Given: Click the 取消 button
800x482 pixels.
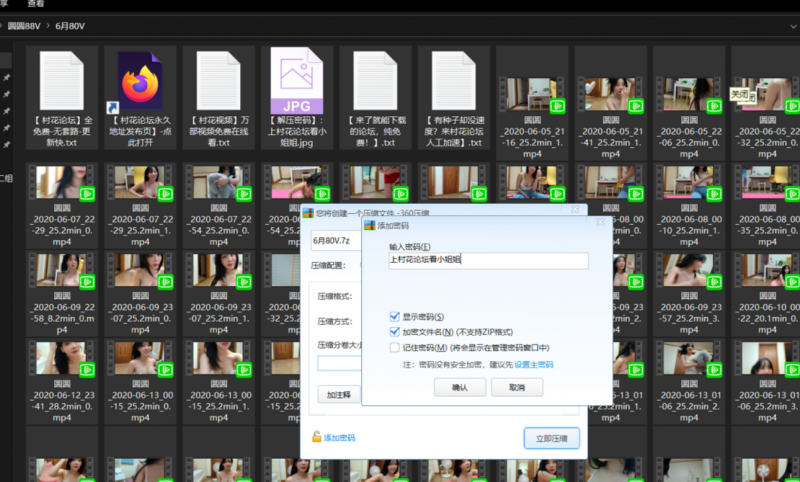Looking at the screenshot, I should (x=517, y=387).
